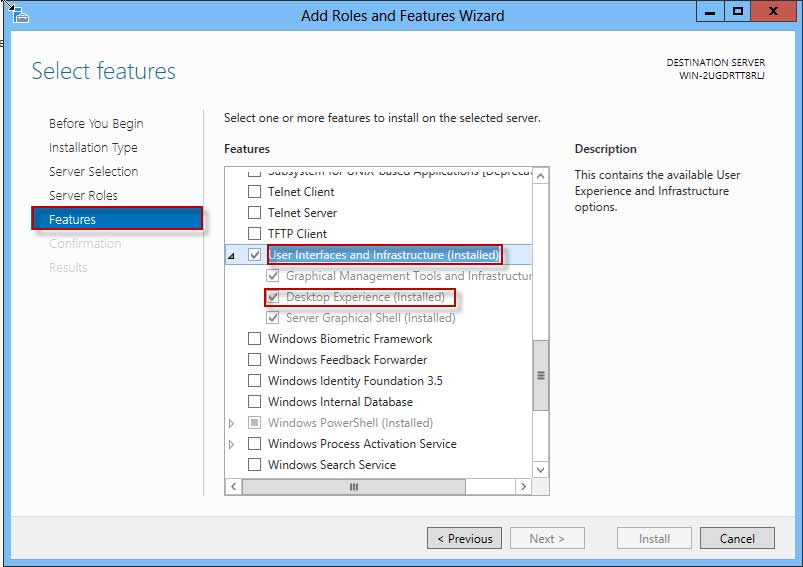
Task: Select Graphical Management Tools and Infrastructure label
Action: 409,276
